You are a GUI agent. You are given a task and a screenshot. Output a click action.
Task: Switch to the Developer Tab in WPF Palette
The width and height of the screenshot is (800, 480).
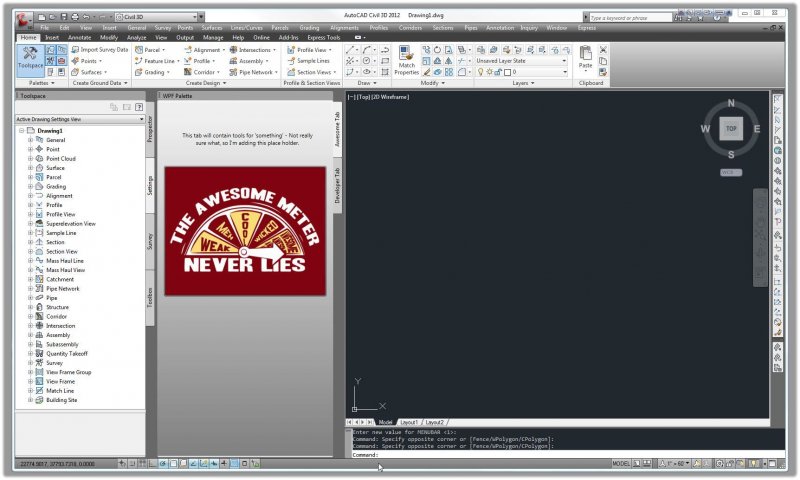[x=337, y=185]
